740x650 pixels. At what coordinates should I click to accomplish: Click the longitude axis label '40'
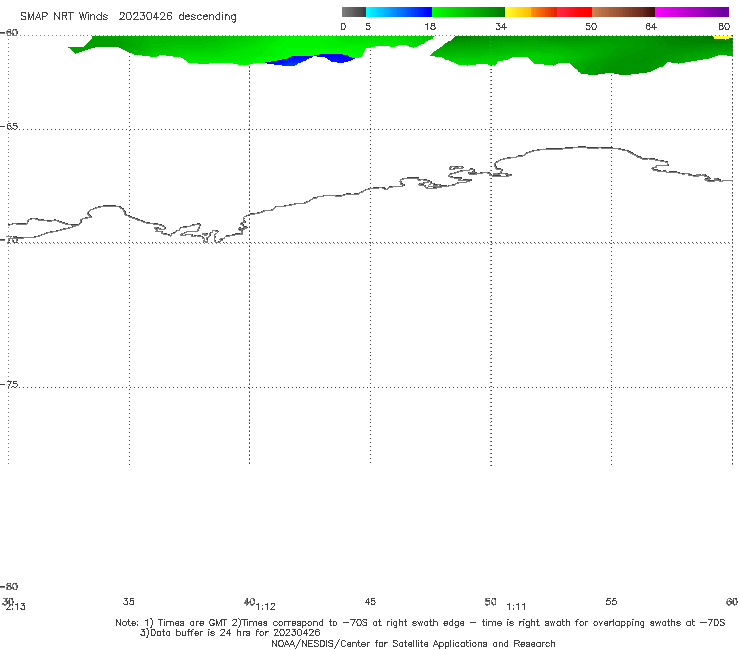coord(250,601)
